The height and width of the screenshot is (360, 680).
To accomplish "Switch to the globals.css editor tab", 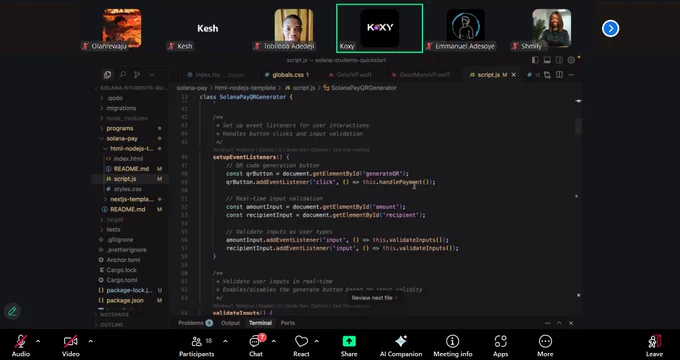I will point(287,75).
